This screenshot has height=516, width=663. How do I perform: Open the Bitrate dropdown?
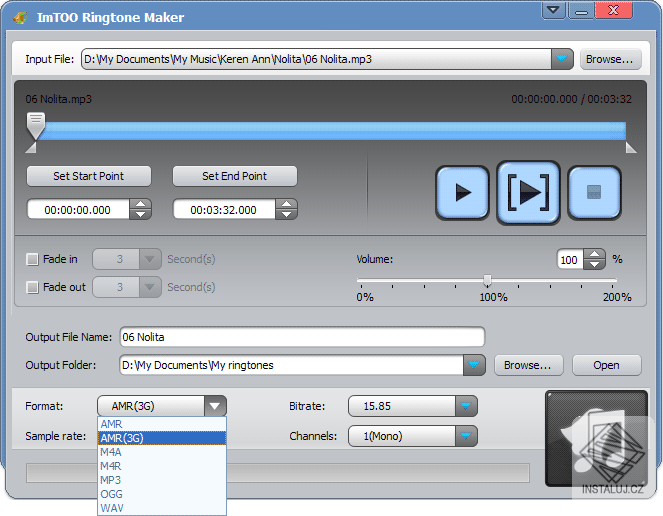click(x=466, y=406)
